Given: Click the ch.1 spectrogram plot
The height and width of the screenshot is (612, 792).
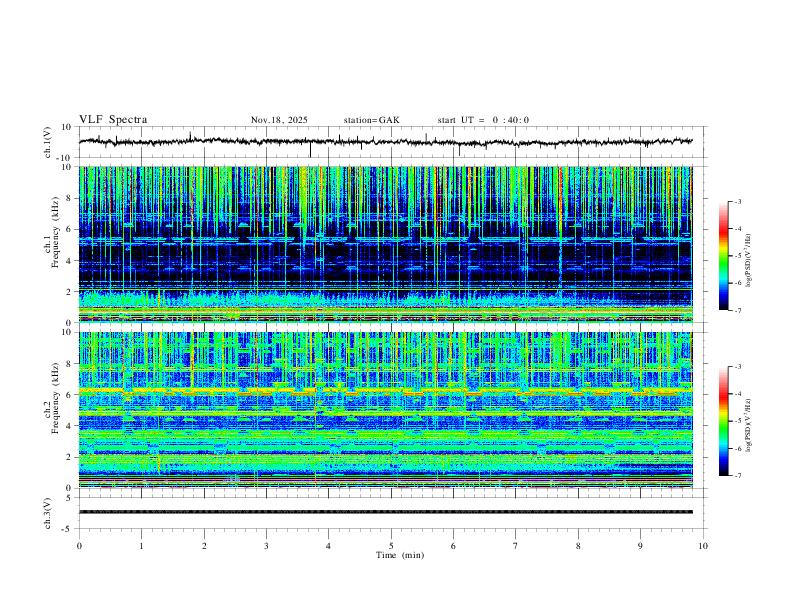Looking at the screenshot, I should click(x=386, y=244).
